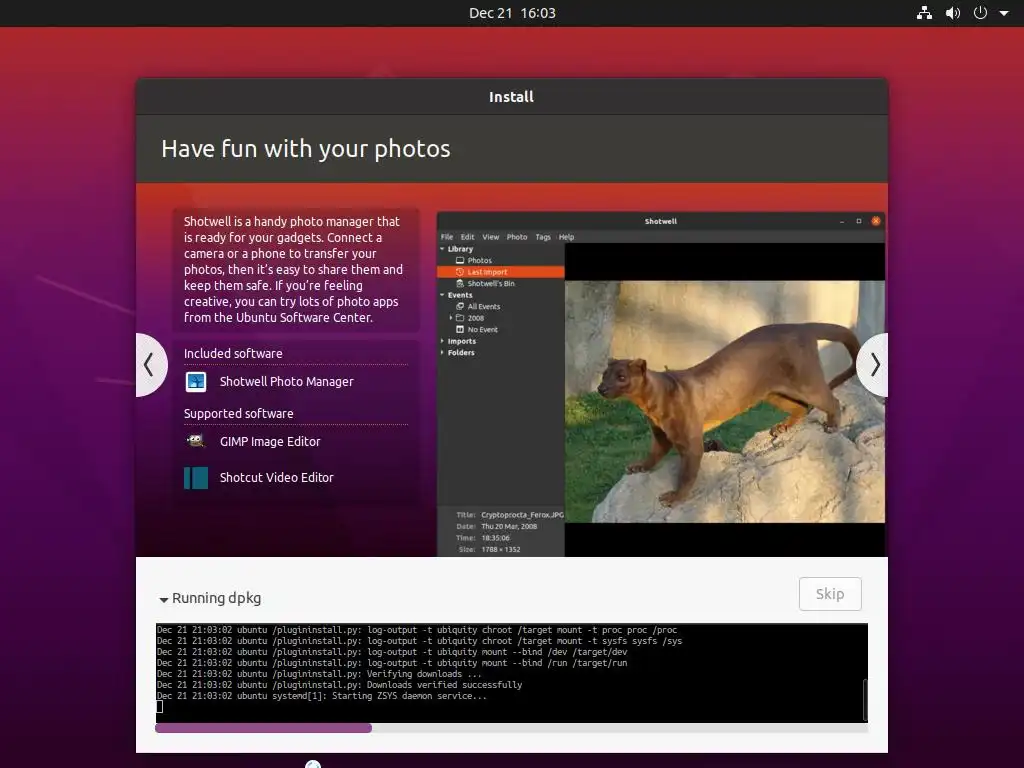Open the network status icon in top bar
1024x768 pixels.
[x=924, y=13]
